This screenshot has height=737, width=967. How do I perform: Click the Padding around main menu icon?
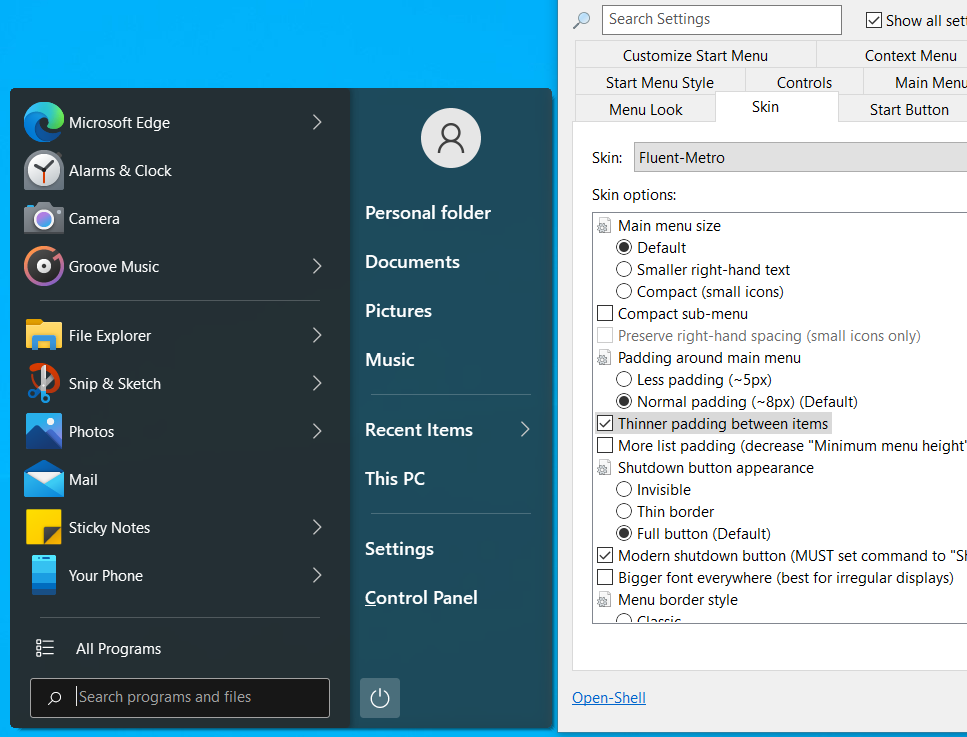click(604, 358)
